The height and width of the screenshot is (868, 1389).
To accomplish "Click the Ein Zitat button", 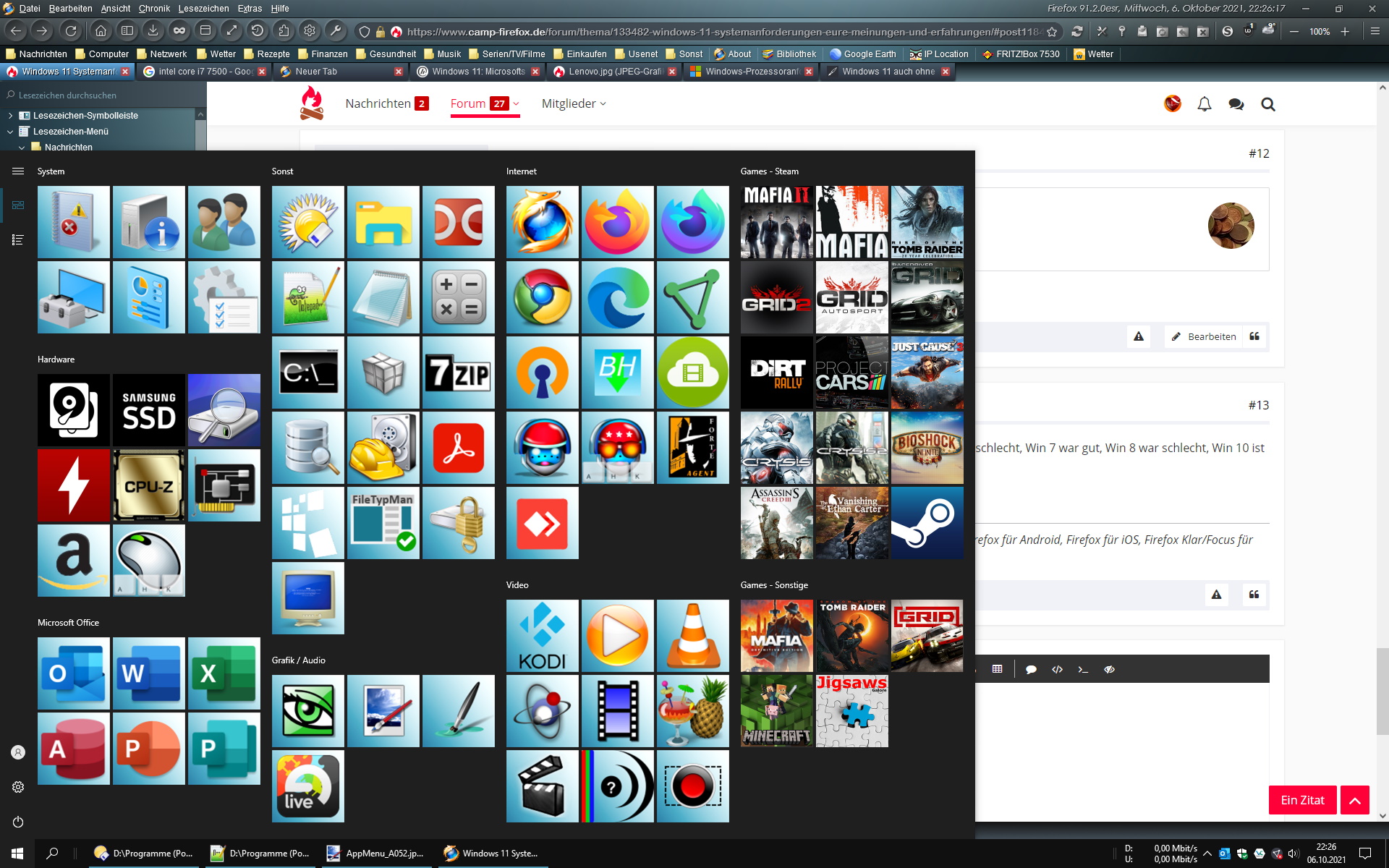I will 1301,800.
